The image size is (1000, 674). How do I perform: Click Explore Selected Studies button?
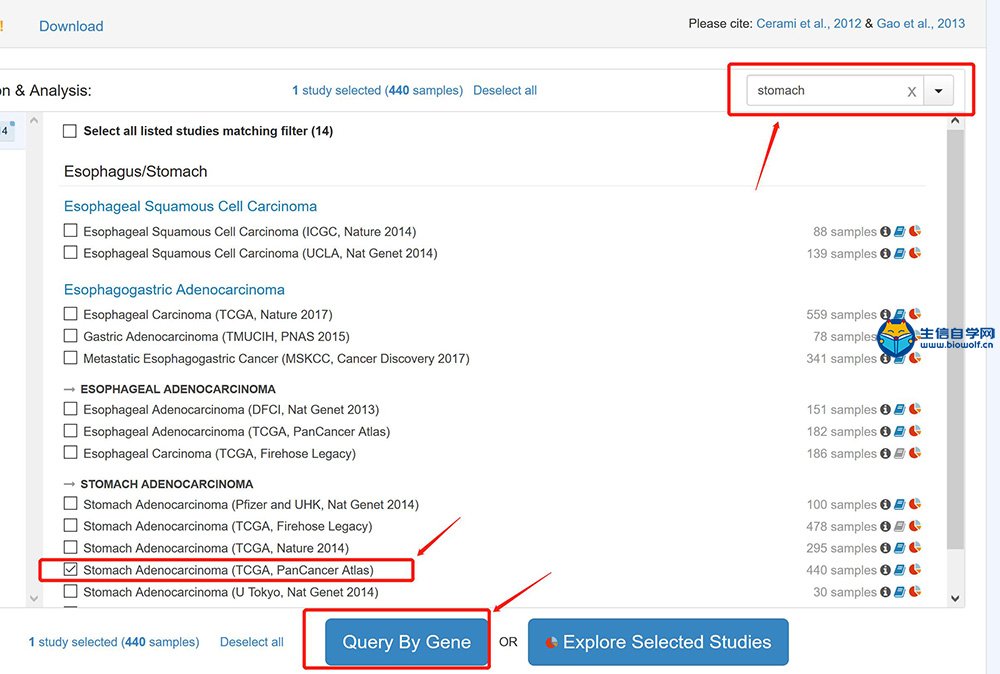point(658,641)
